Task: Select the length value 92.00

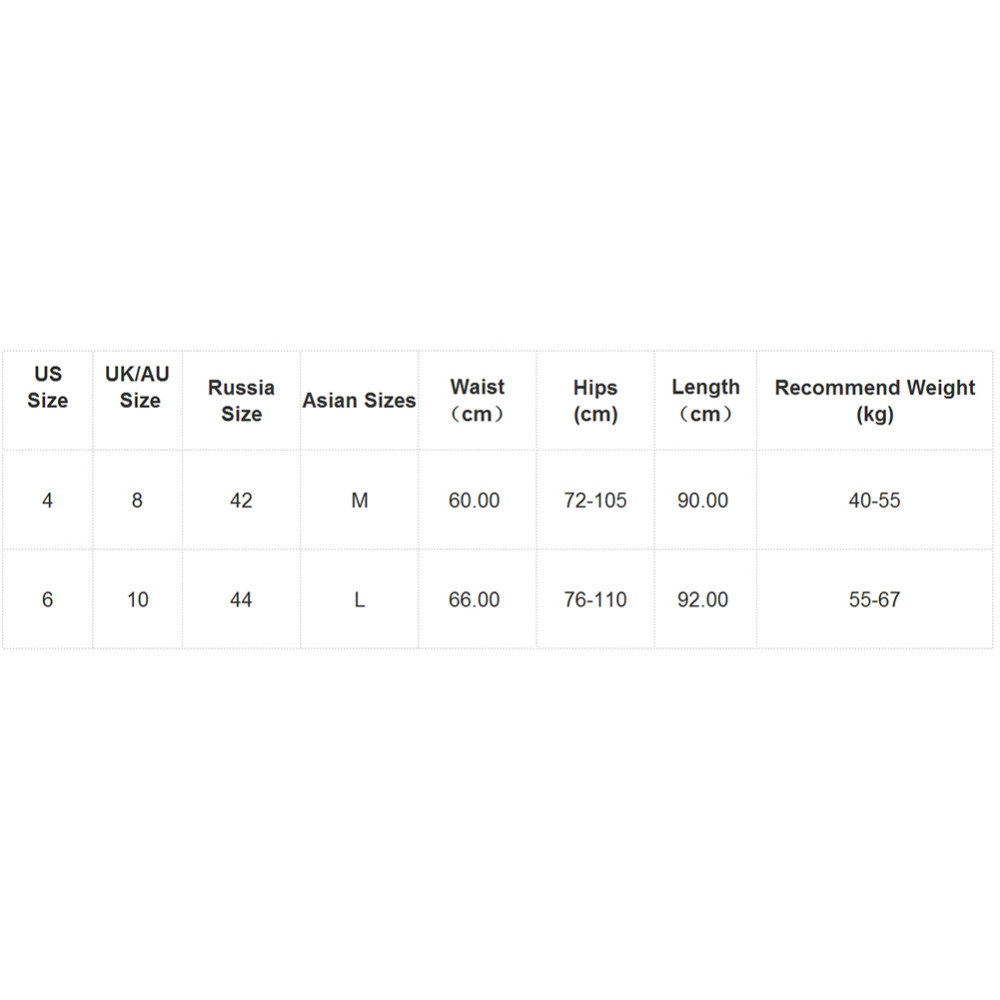Action: pyautogui.click(x=703, y=600)
